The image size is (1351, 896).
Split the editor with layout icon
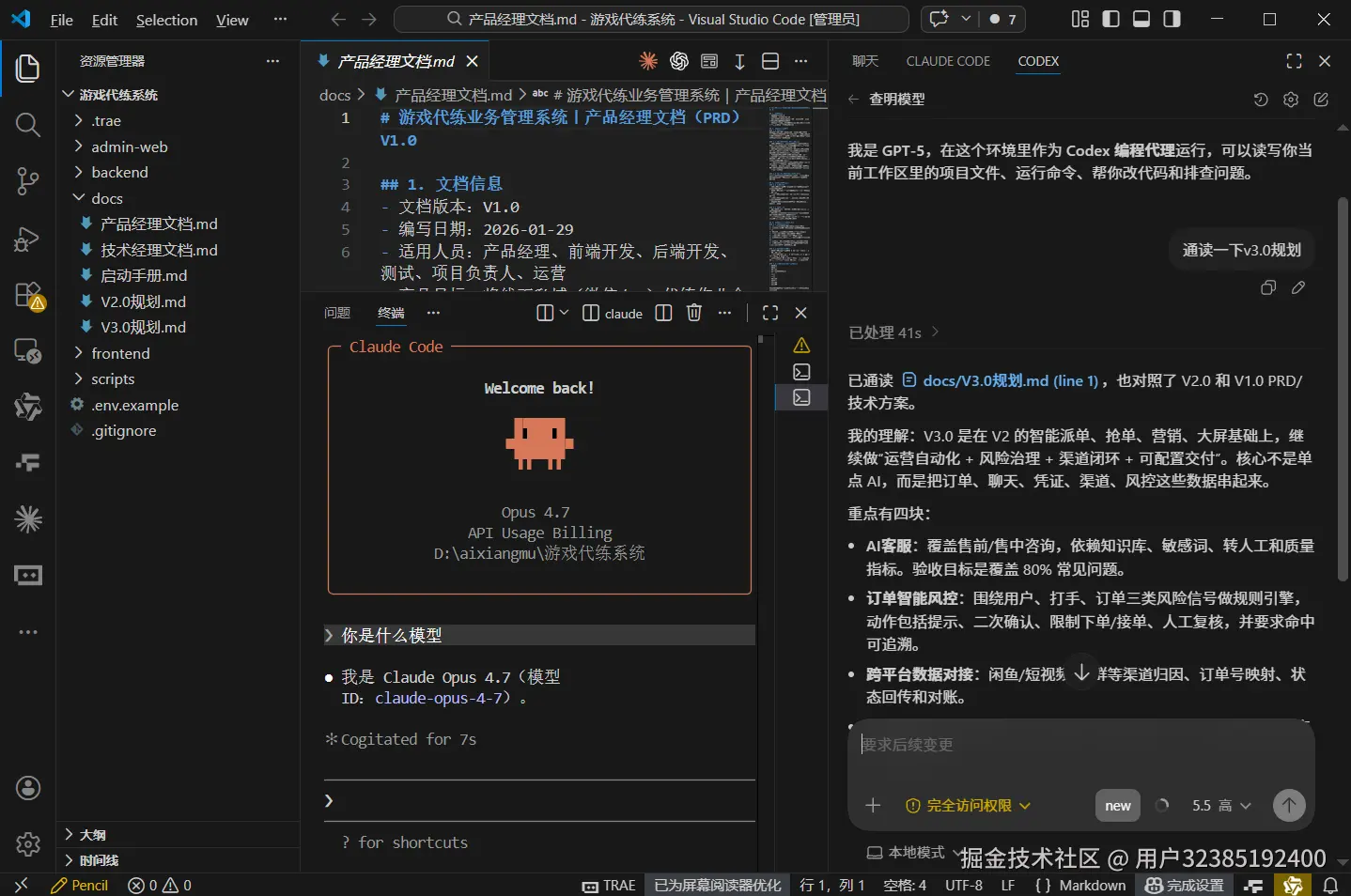click(770, 61)
